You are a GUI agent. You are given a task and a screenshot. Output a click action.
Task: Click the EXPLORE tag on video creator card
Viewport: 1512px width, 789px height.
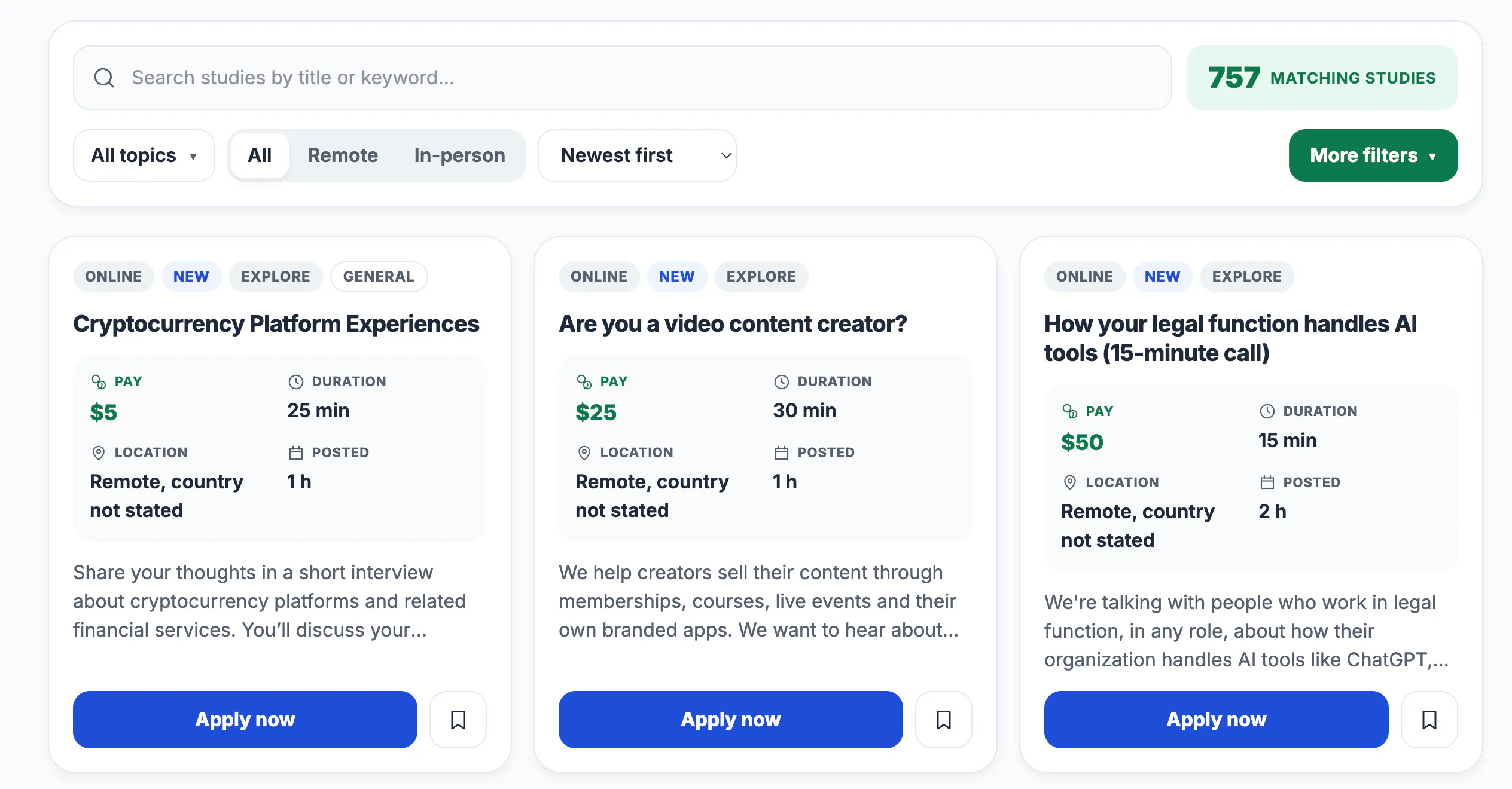coord(761,277)
